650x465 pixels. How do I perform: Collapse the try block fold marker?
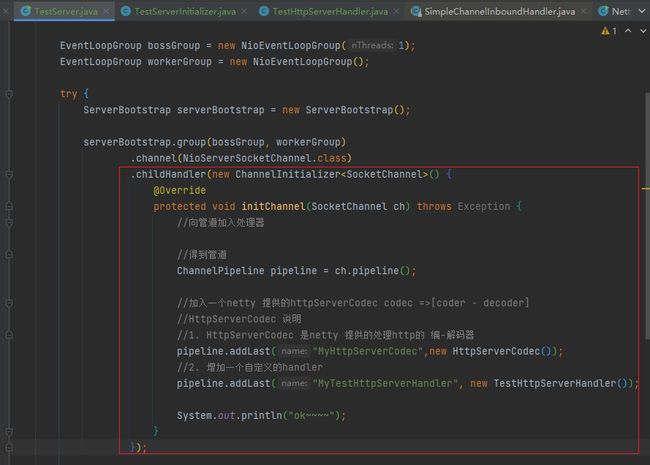coord(9,94)
